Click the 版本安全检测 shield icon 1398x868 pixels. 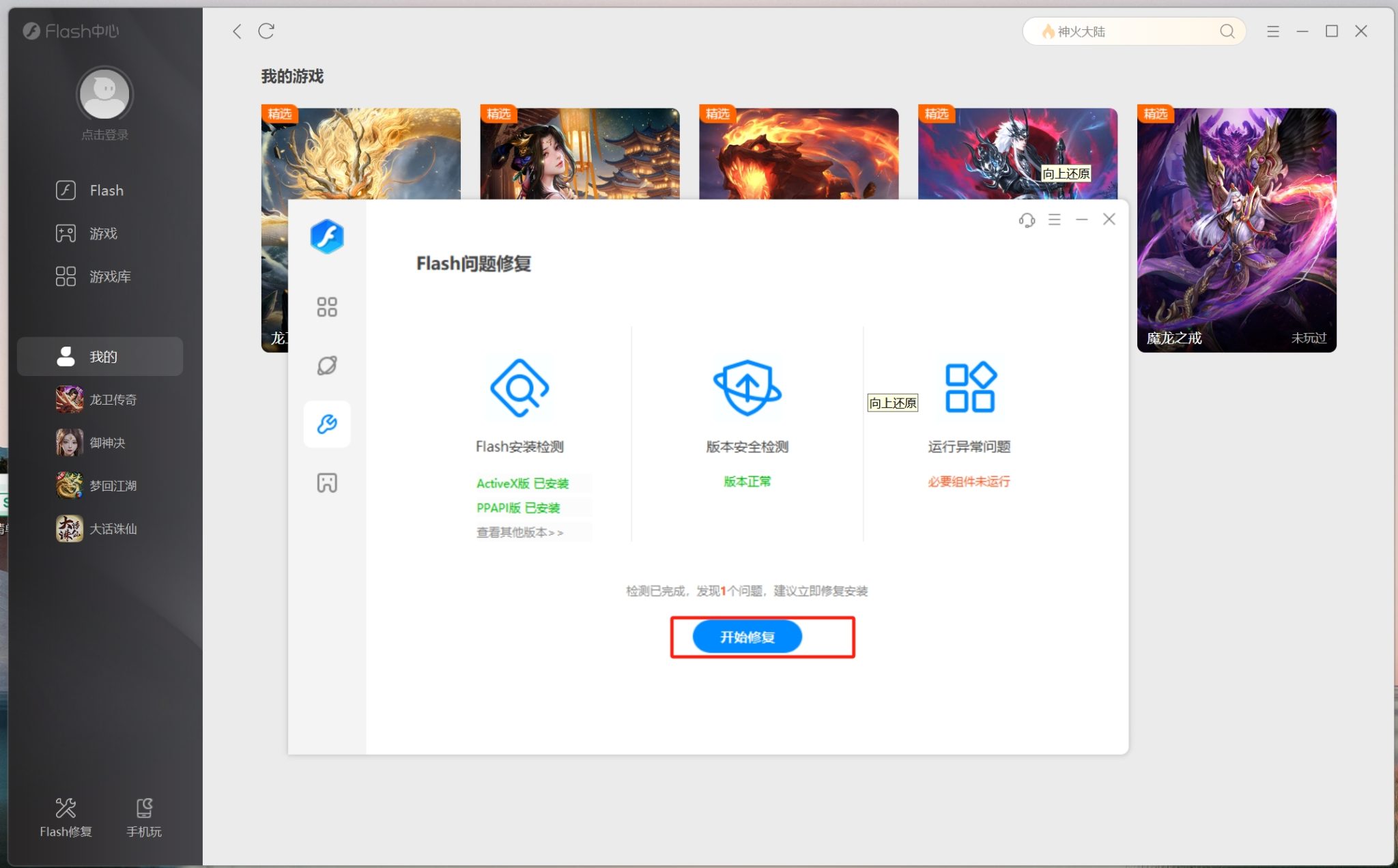point(746,389)
